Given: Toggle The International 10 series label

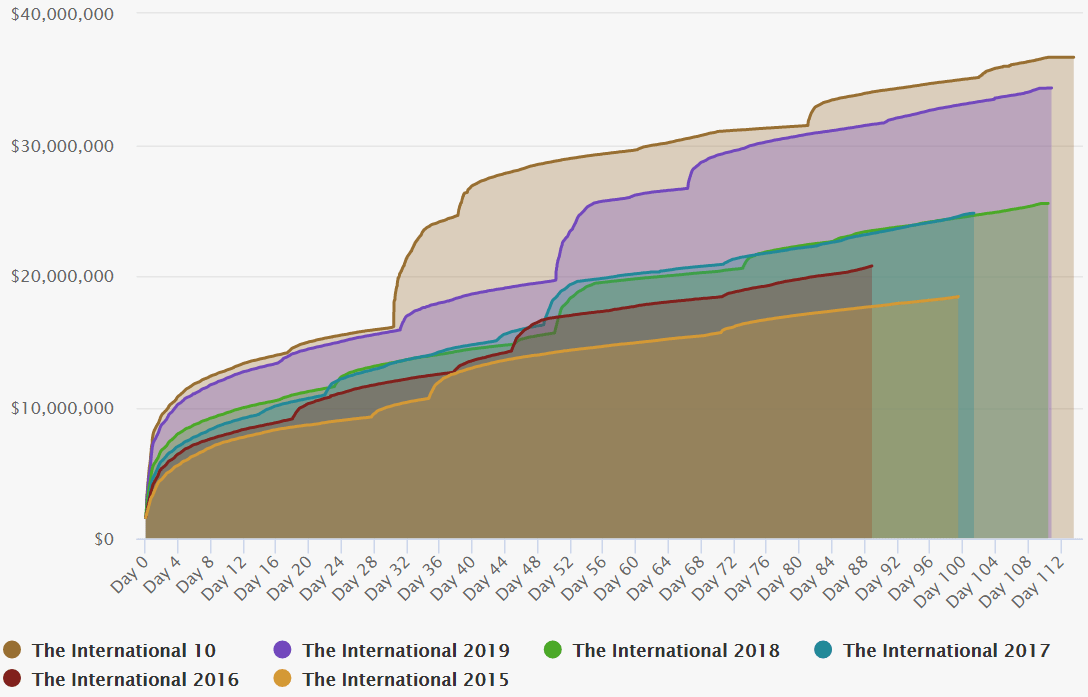Looking at the screenshot, I should pyautogui.click(x=123, y=650).
